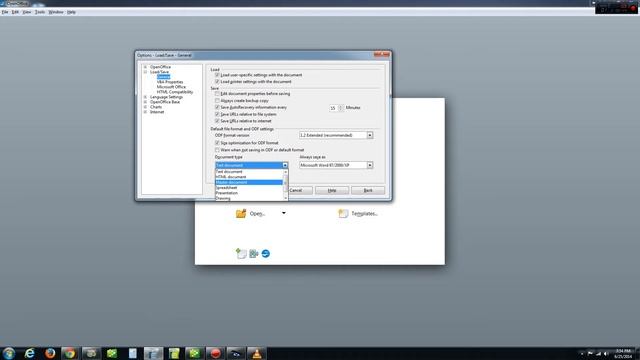Image resolution: width=640 pixels, height=360 pixels.
Task: Open the File menu
Action: (5, 12)
